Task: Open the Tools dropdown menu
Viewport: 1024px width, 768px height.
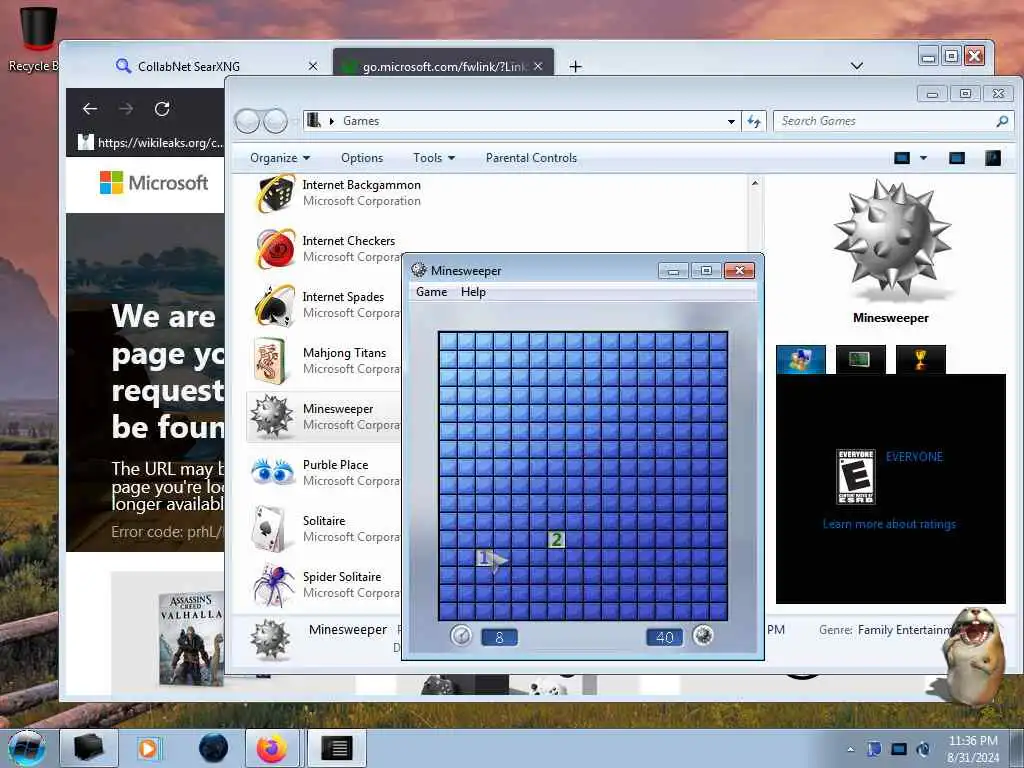Action: click(x=434, y=158)
